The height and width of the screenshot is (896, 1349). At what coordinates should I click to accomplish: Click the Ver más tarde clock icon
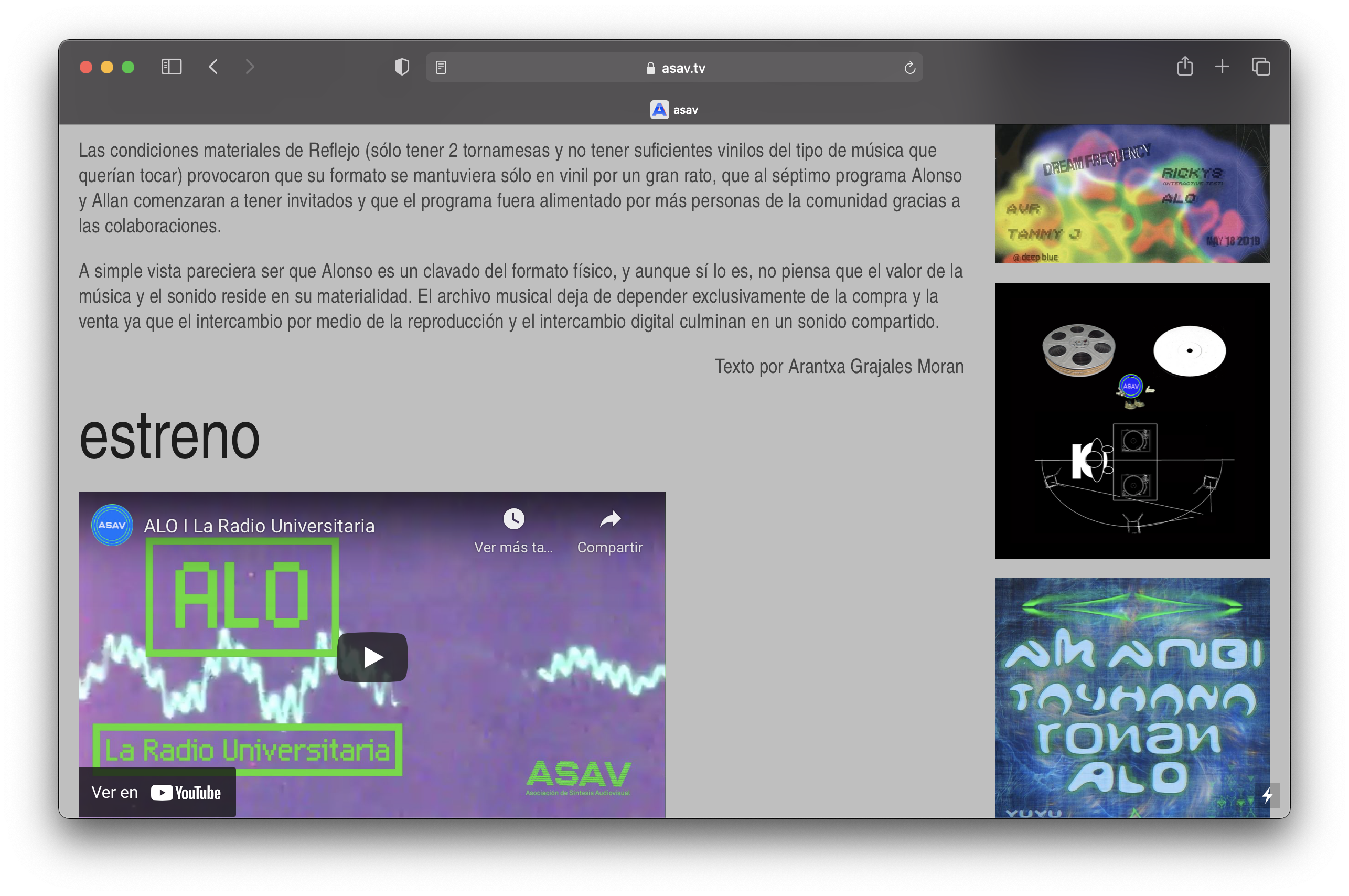click(513, 519)
